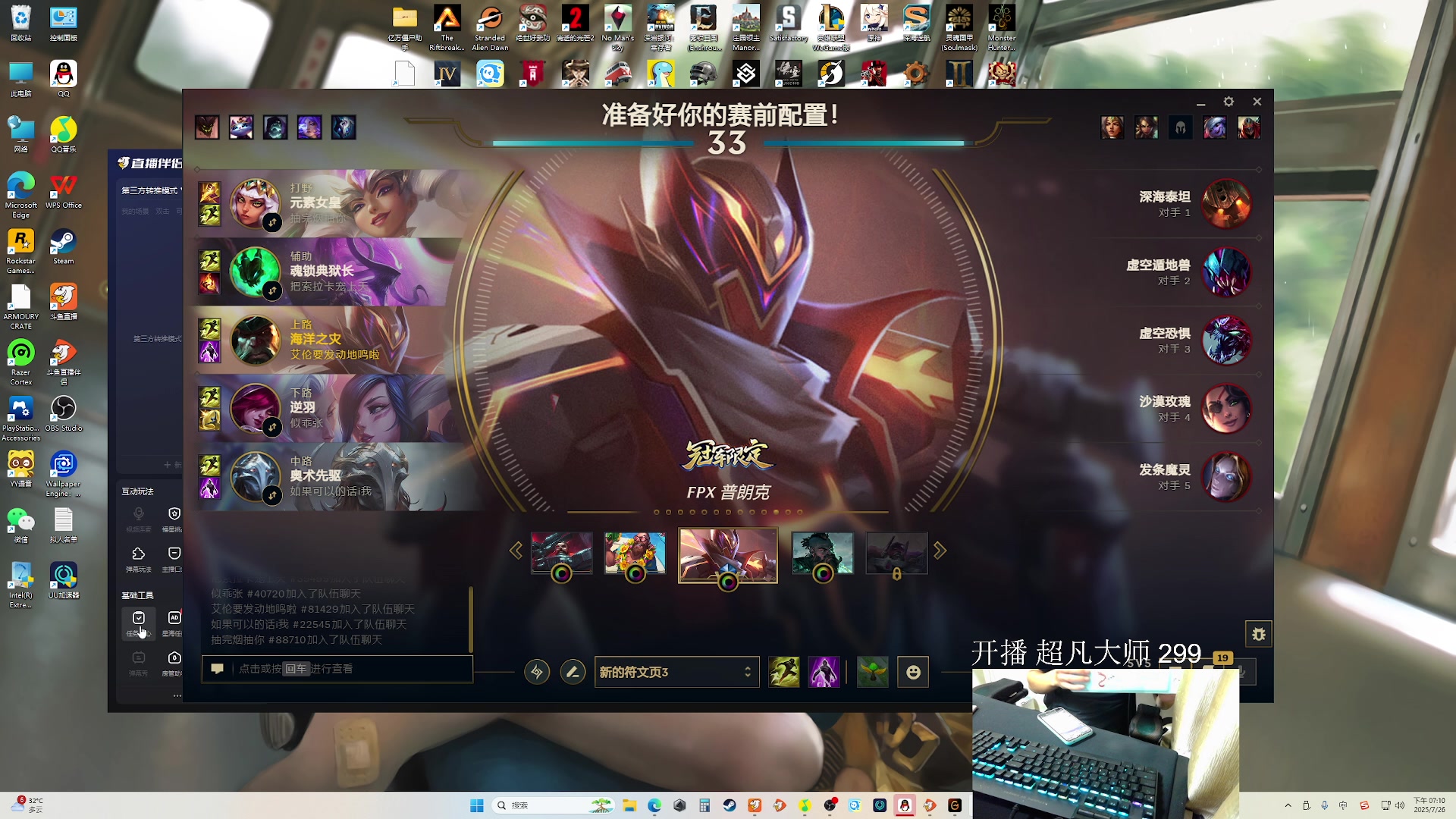
Task: Open the ward skin selector icon
Action: coord(873,672)
